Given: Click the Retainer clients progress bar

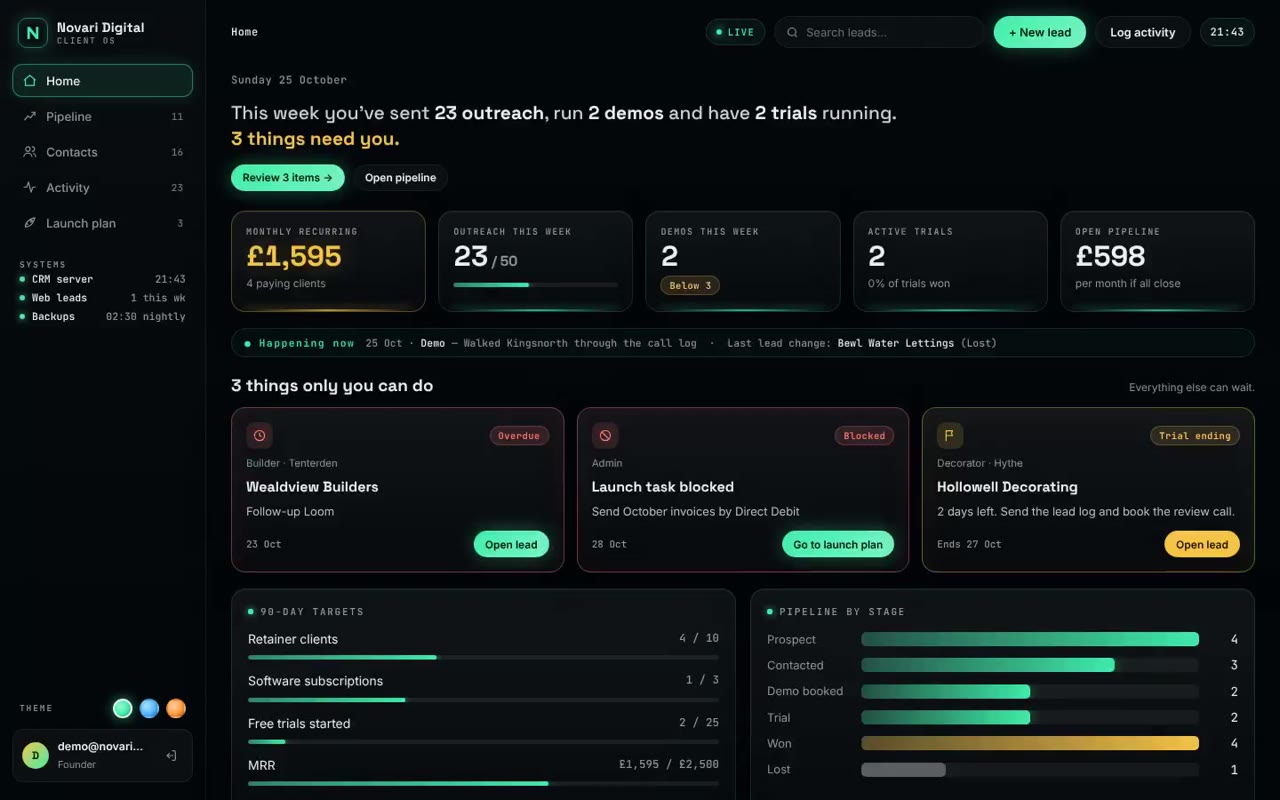Looking at the screenshot, I should coord(483,657).
